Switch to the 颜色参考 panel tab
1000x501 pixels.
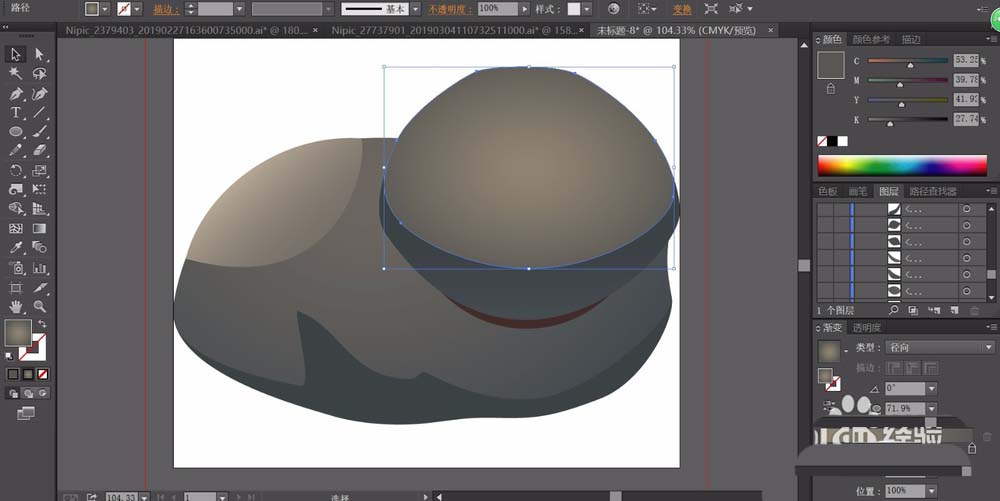tap(871, 39)
